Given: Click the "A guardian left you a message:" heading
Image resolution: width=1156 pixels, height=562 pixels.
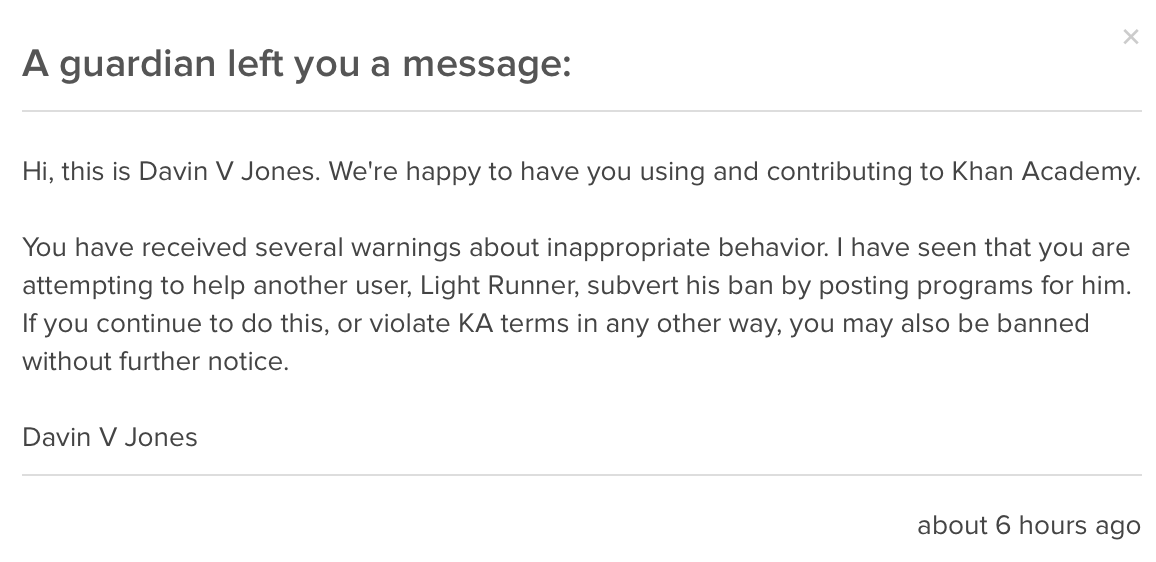Looking at the screenshot, I should [x=296, y=64].
